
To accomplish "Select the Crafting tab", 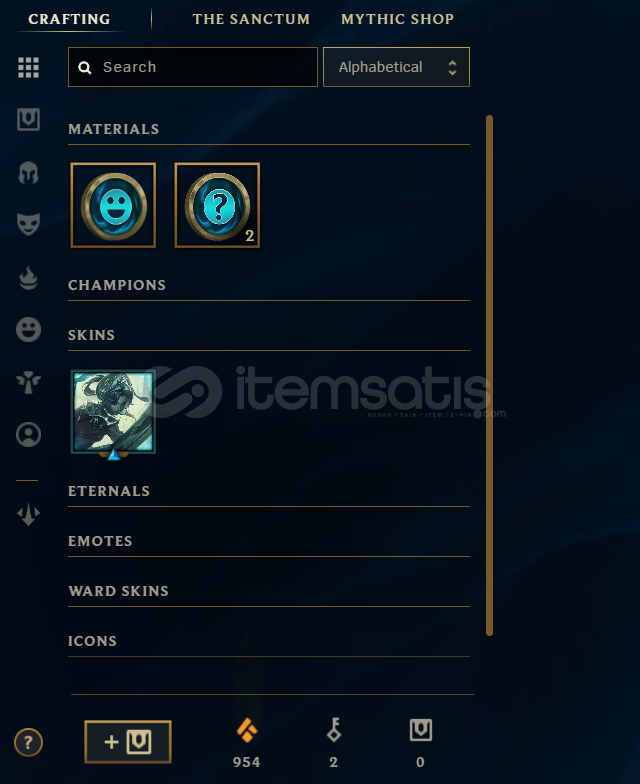I will click(69, 19).
